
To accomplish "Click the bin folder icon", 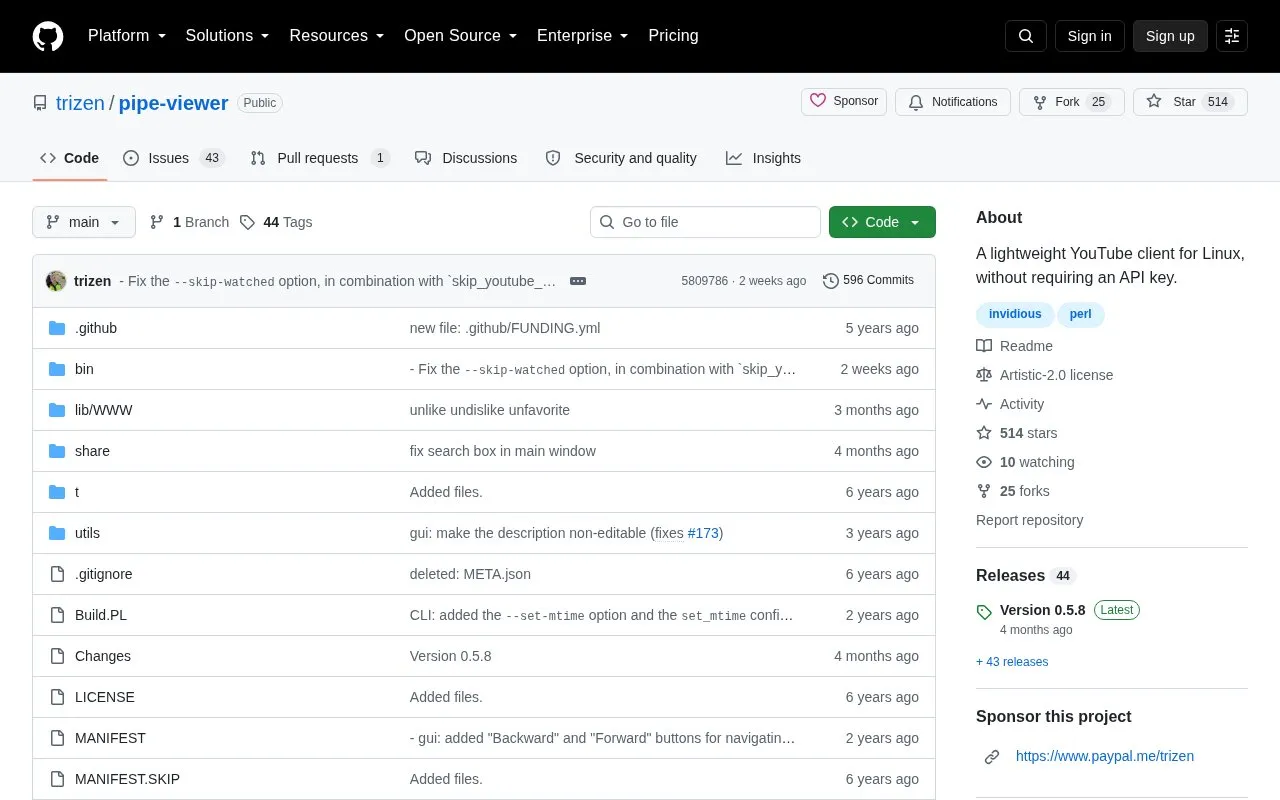I will (x=57, y=369).
